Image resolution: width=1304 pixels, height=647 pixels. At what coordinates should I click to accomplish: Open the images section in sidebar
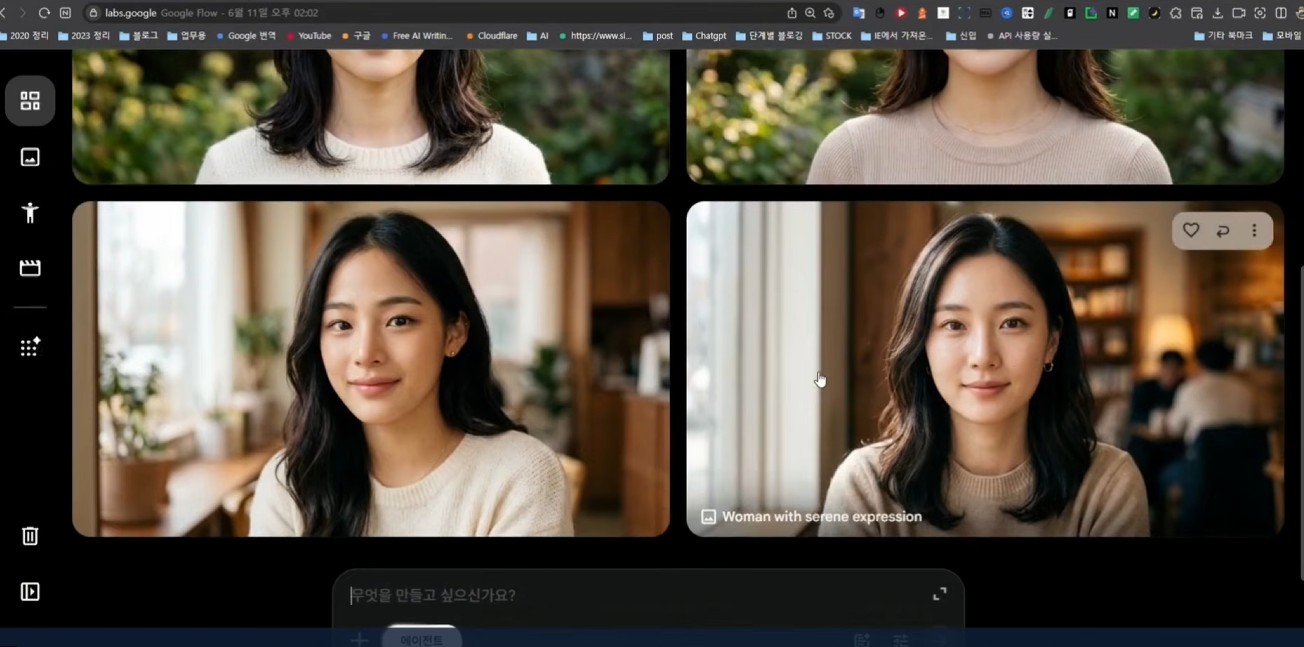point(30,157)
